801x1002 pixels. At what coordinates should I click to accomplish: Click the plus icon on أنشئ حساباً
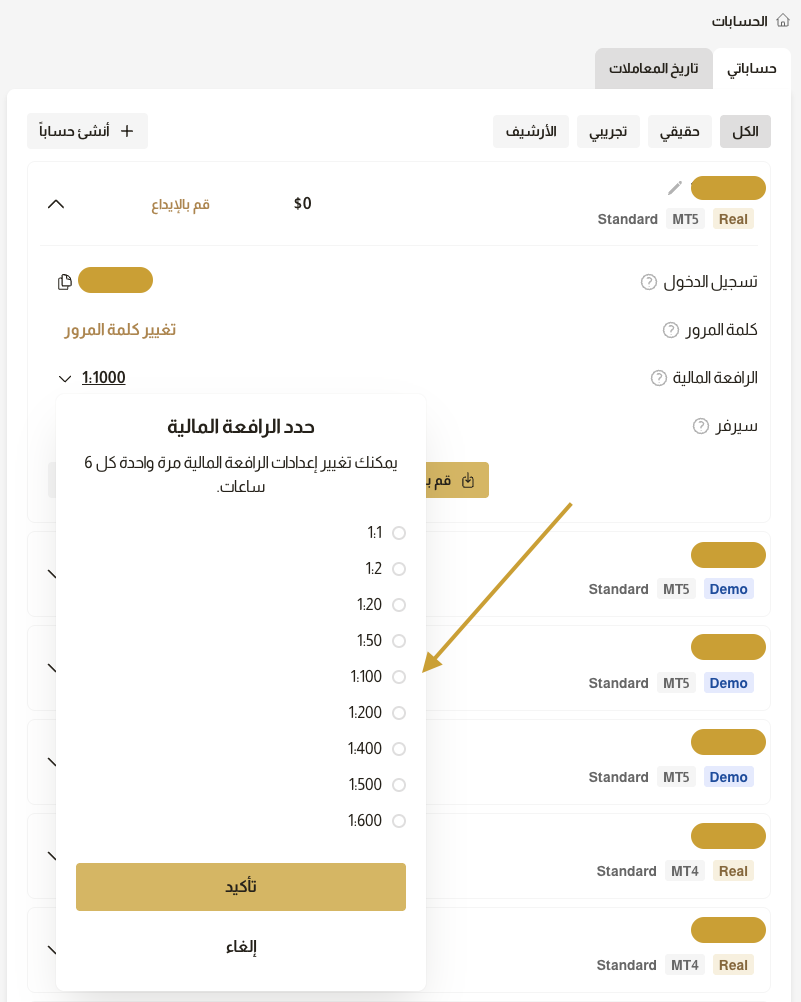click(127, 131)
